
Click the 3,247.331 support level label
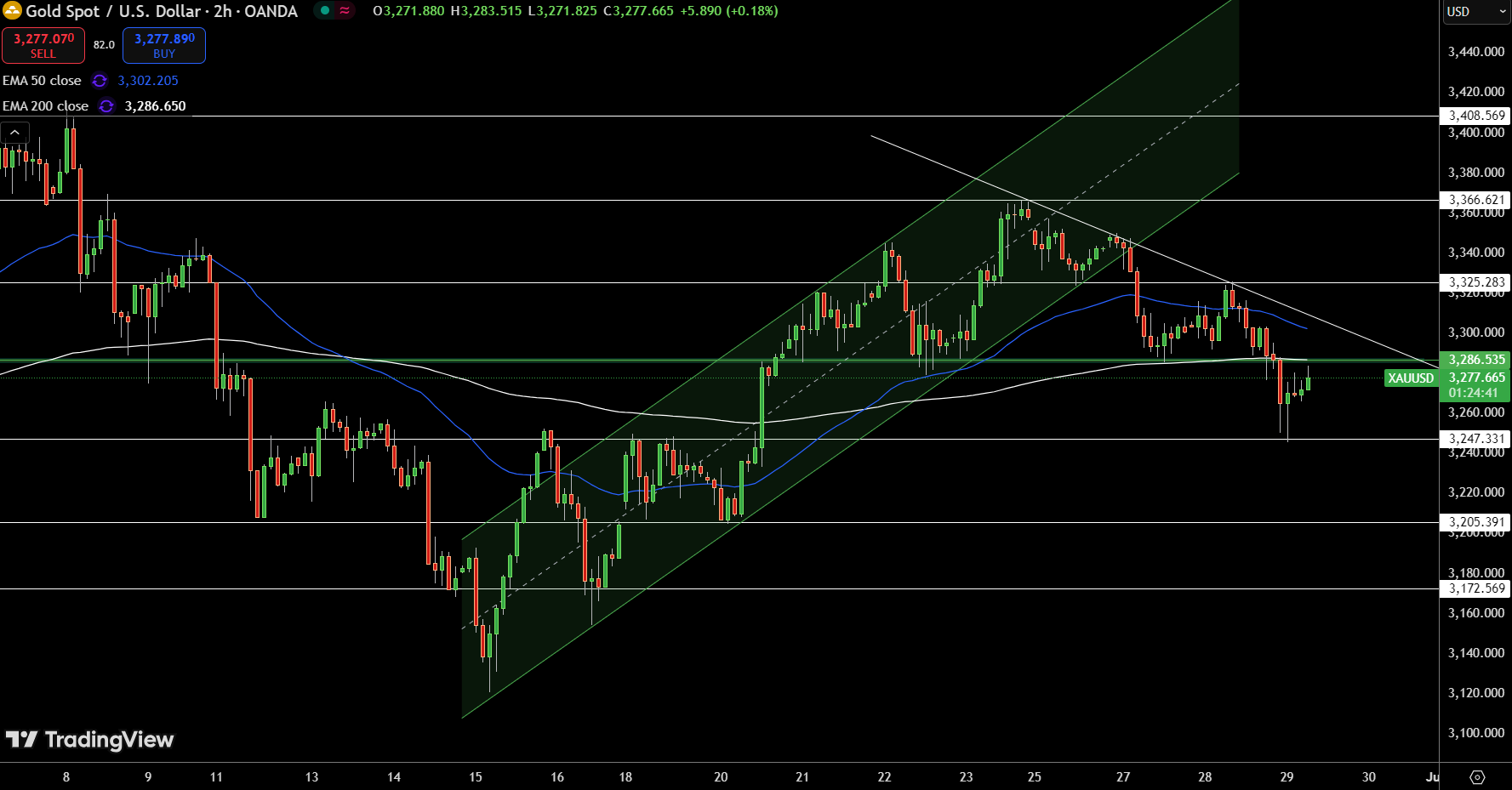tap(1476, 439)
